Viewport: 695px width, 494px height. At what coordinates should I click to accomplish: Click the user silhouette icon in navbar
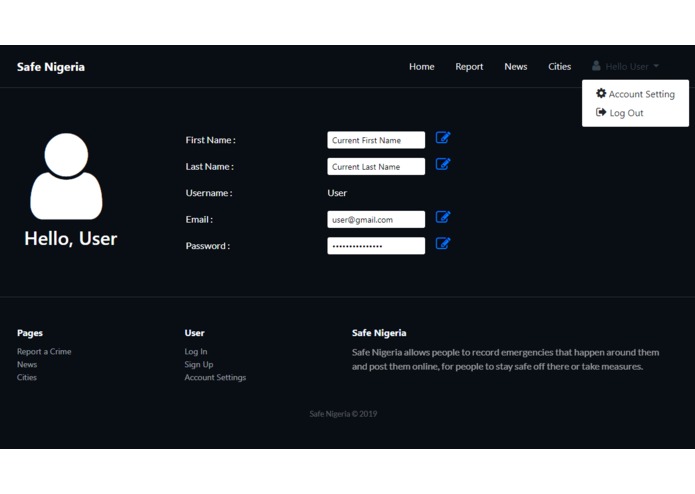(x=596, y=66)
